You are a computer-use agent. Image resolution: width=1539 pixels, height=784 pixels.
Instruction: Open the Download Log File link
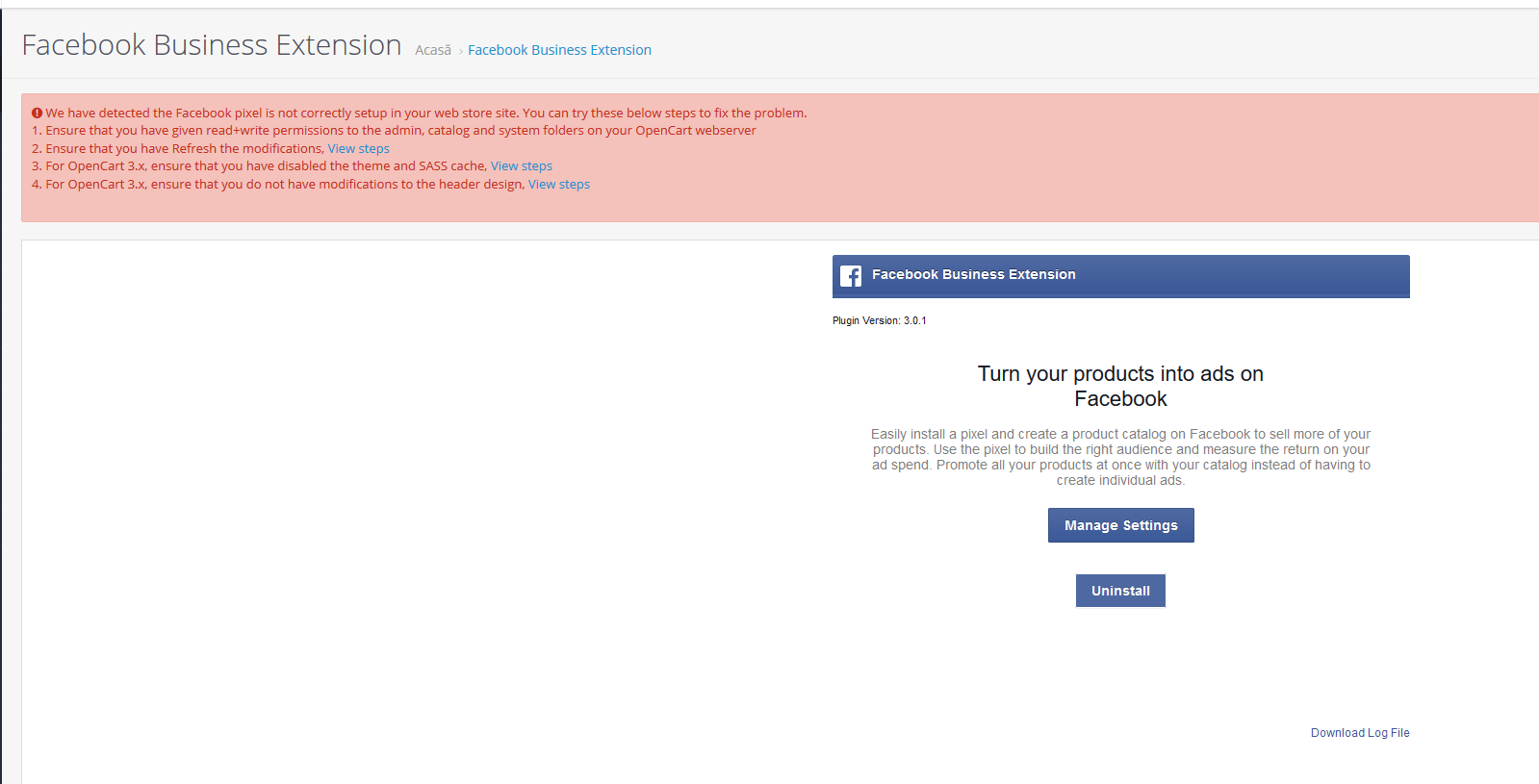click(1359, 732)
